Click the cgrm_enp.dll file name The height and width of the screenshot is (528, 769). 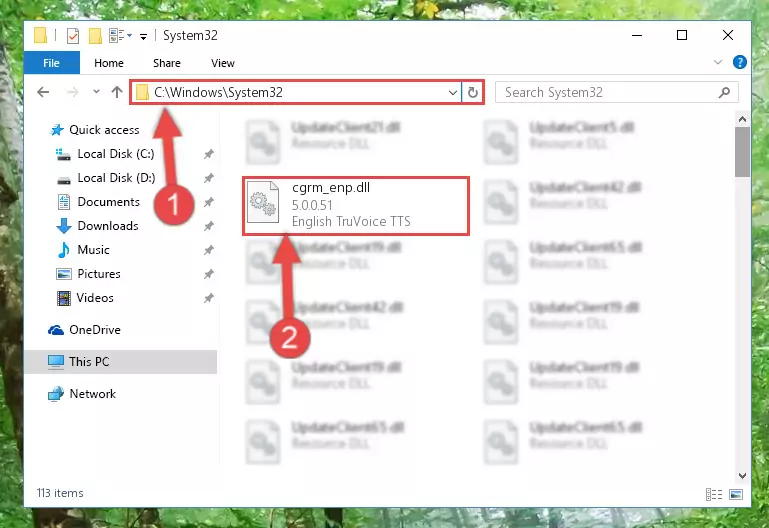tap(331, 188)
